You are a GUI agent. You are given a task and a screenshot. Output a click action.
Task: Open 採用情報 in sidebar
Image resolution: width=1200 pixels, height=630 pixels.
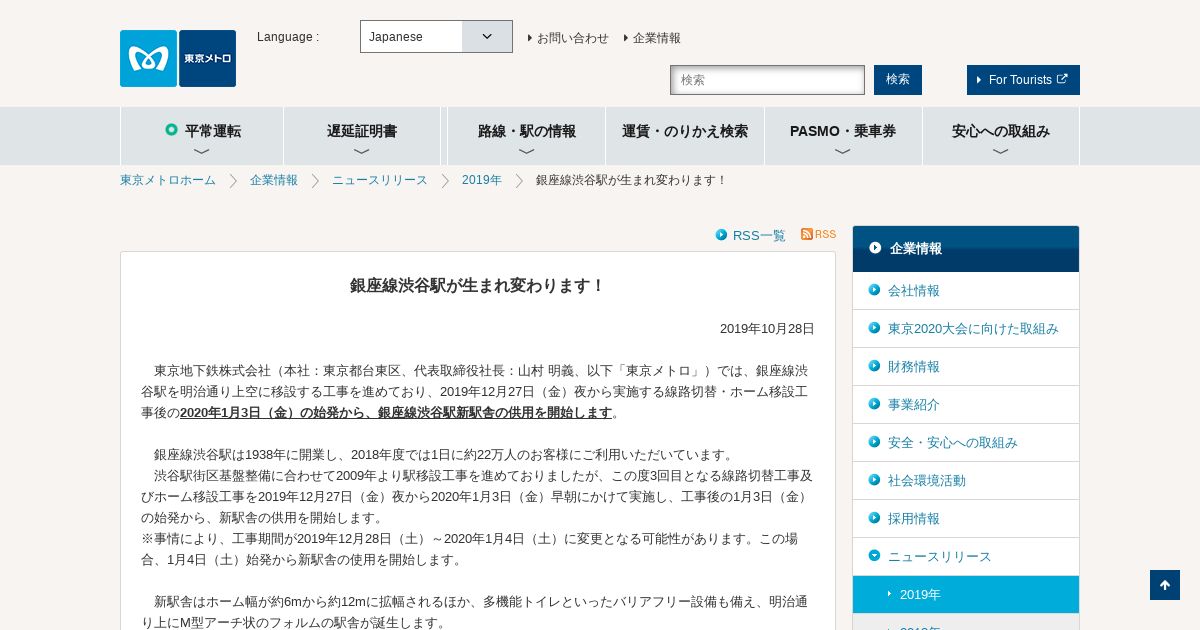pos(966,518)
